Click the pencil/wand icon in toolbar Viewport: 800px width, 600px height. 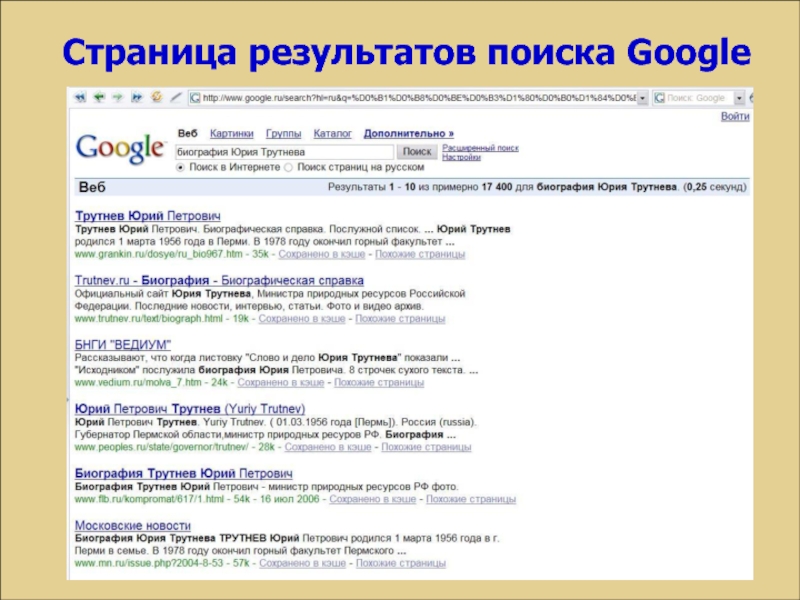click(176, 97)
